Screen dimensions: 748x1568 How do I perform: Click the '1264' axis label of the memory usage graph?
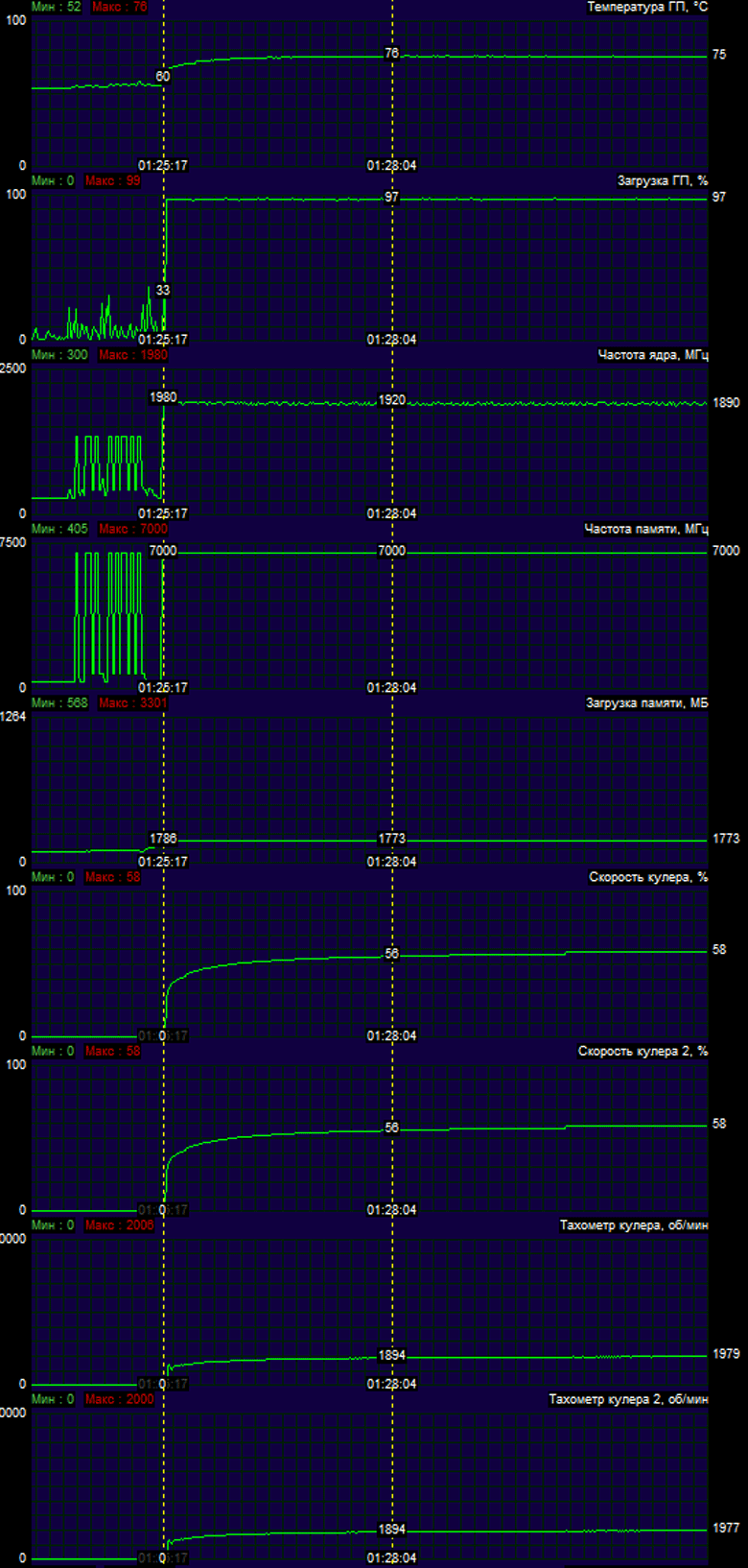tap(12, 716)
